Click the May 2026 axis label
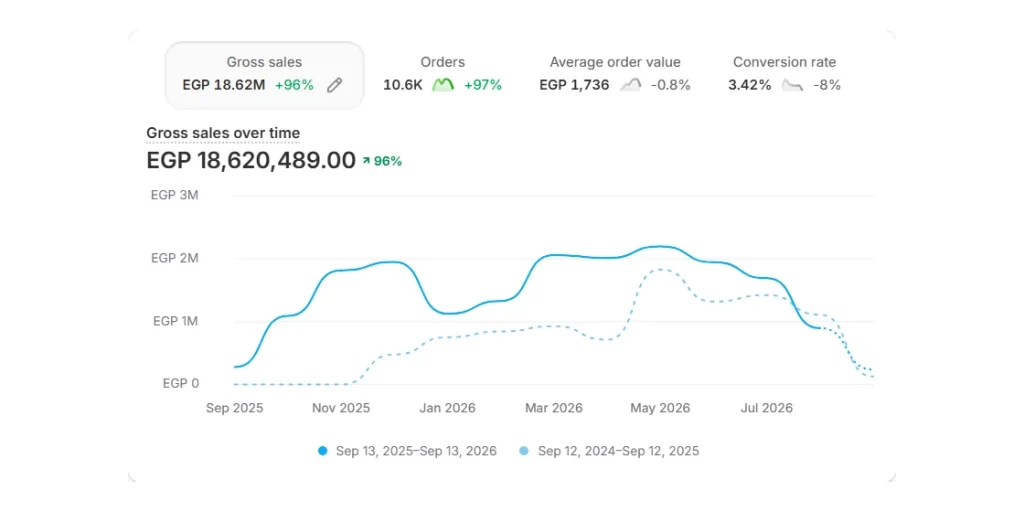Image resolution: width=1024 pixels, height=512 pixels. [660, 408]
